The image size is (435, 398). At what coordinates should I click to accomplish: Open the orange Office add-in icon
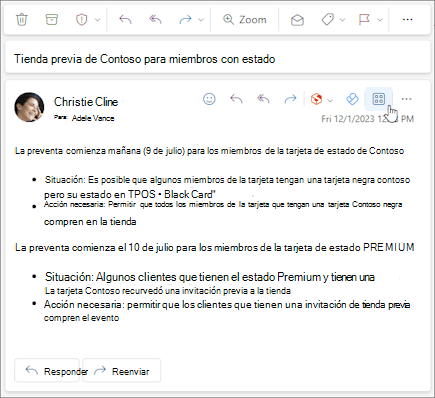(x=316, y=99)
